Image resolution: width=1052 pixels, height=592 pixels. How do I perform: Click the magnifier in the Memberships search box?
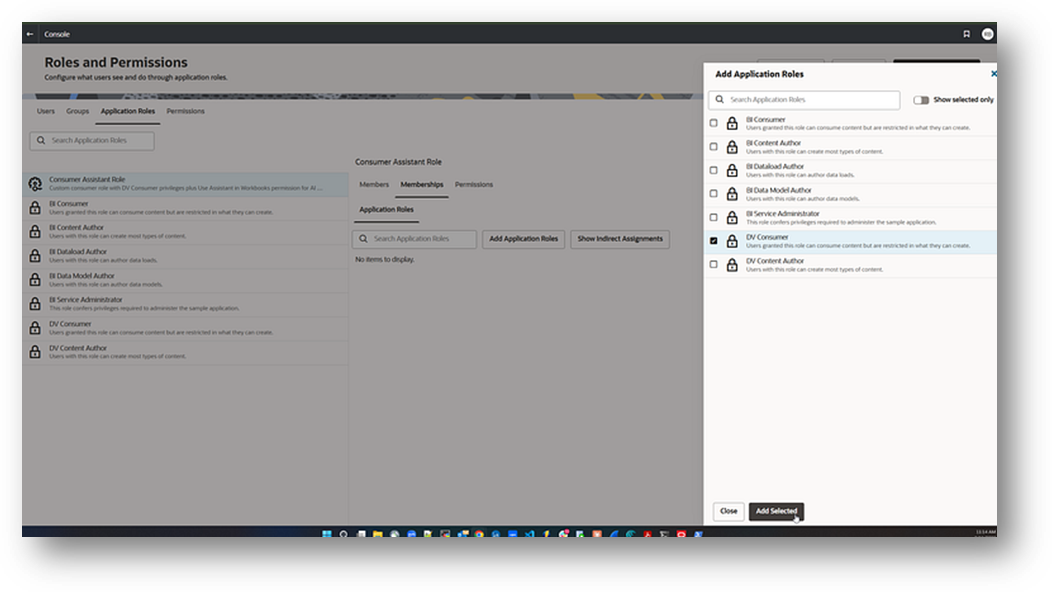tap(363, 238)
